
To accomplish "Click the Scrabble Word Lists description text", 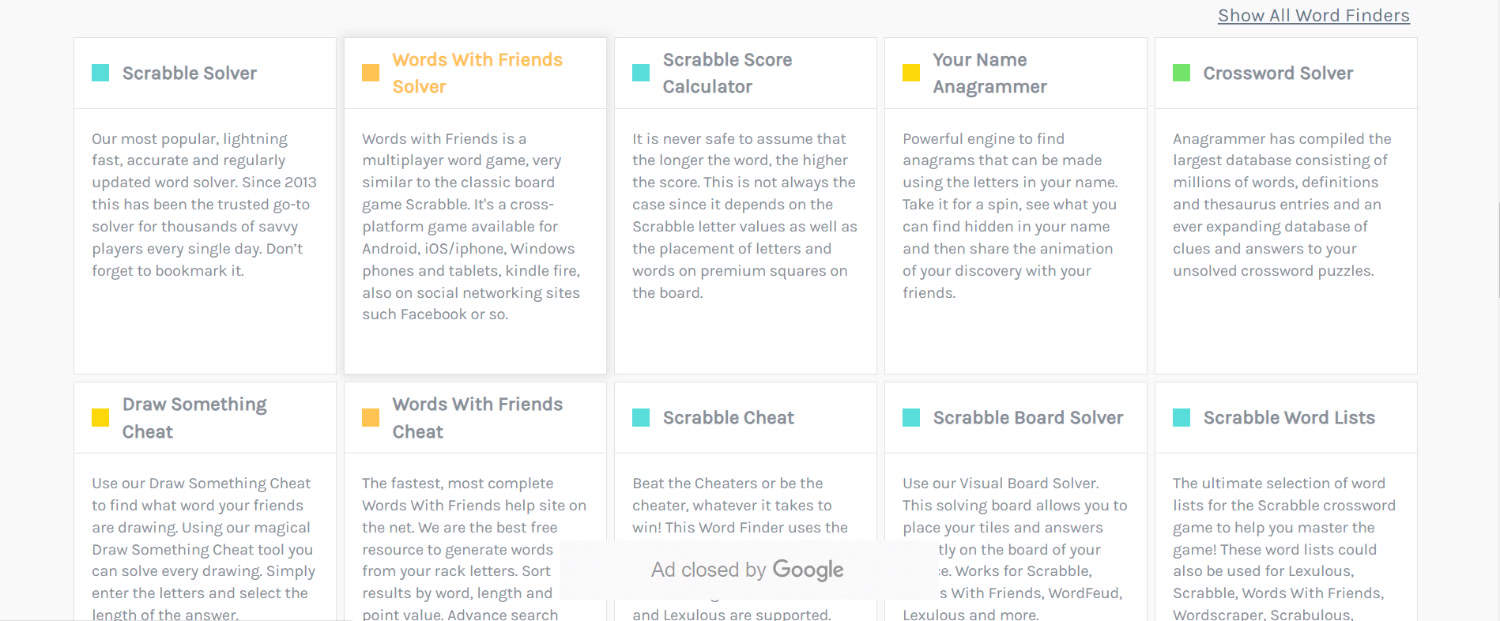I will [1284, 549].
